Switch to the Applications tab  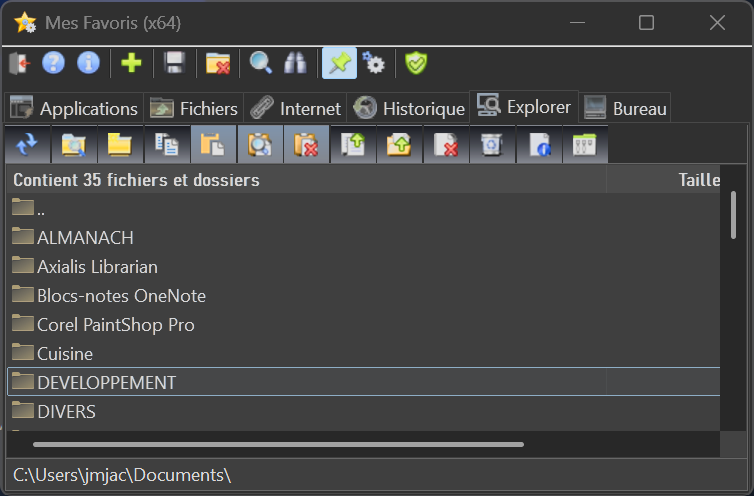[x=75, y=108]
